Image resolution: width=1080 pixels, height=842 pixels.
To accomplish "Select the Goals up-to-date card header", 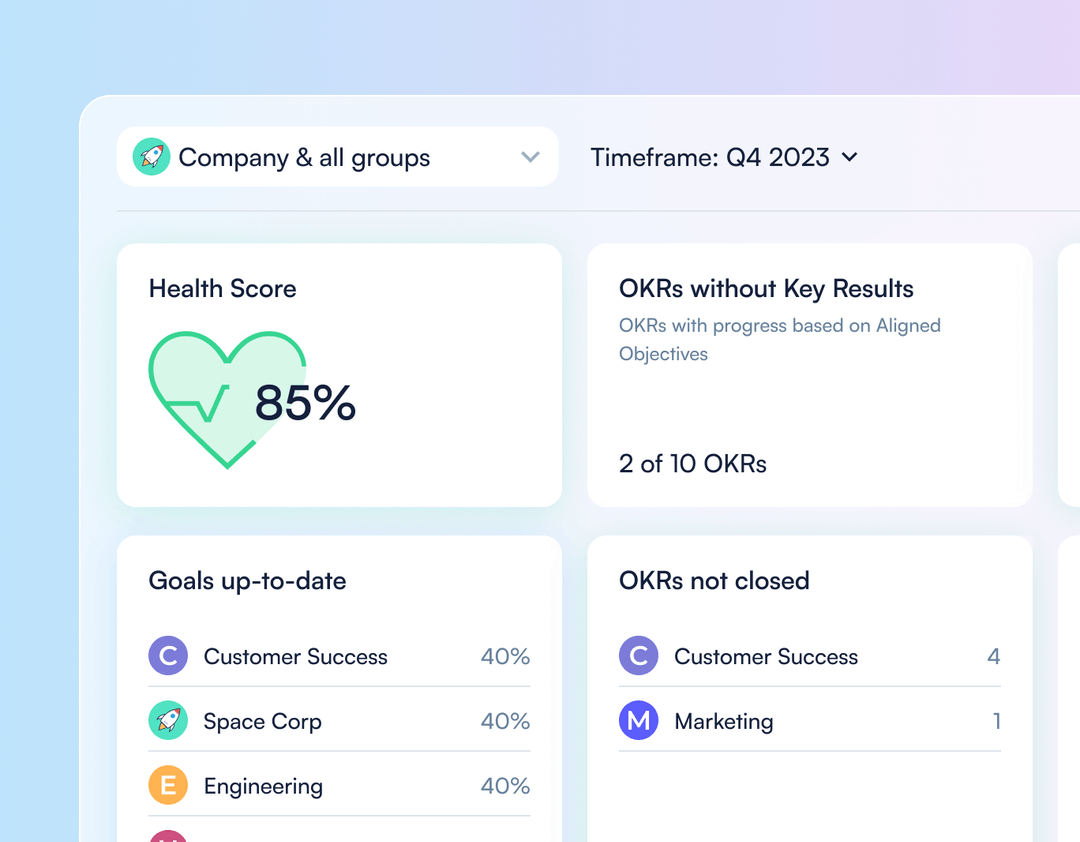I will [x=247, y=581].
